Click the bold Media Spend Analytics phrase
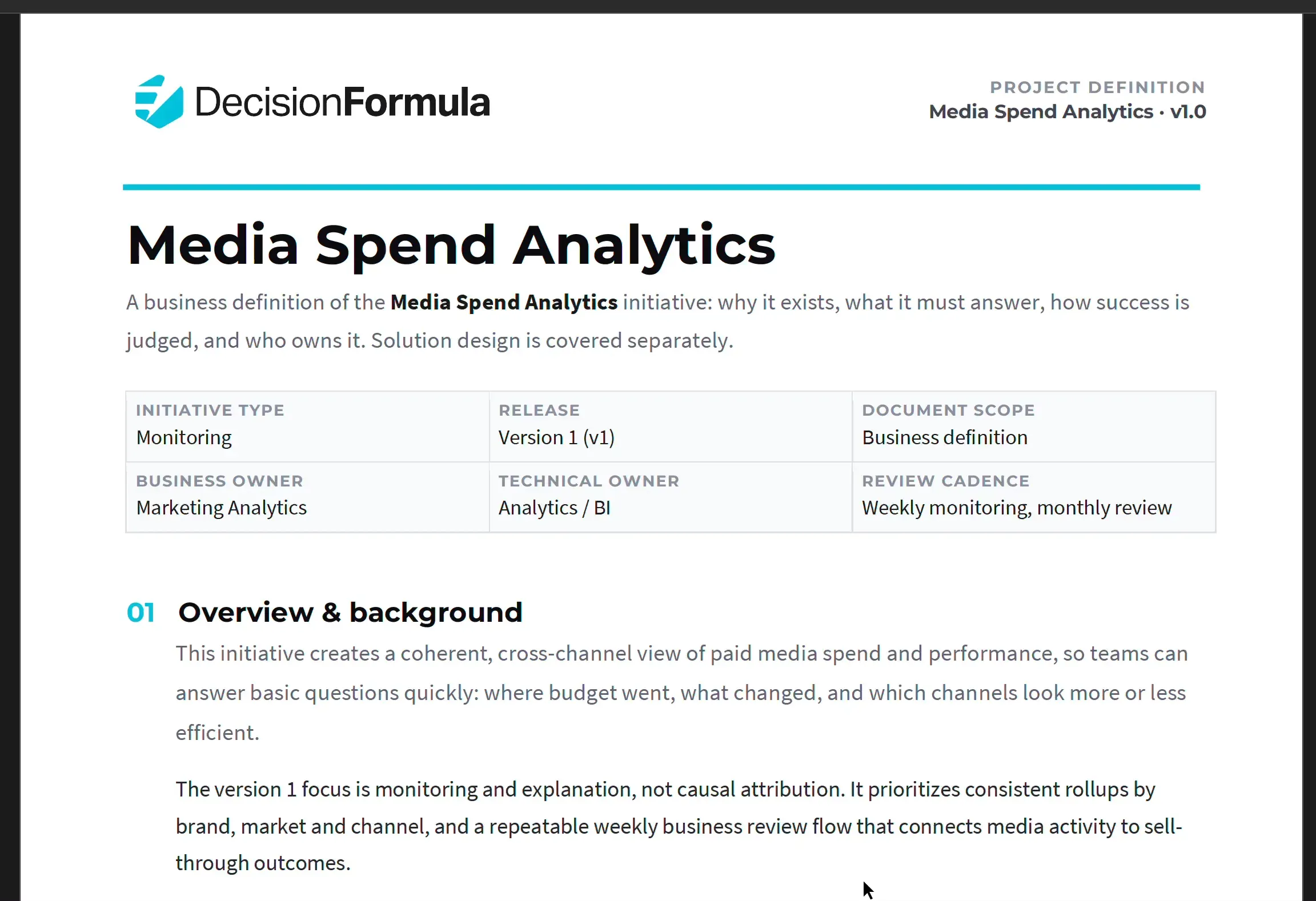Viewport: 1316px width, 901px height. coord(504,302)
